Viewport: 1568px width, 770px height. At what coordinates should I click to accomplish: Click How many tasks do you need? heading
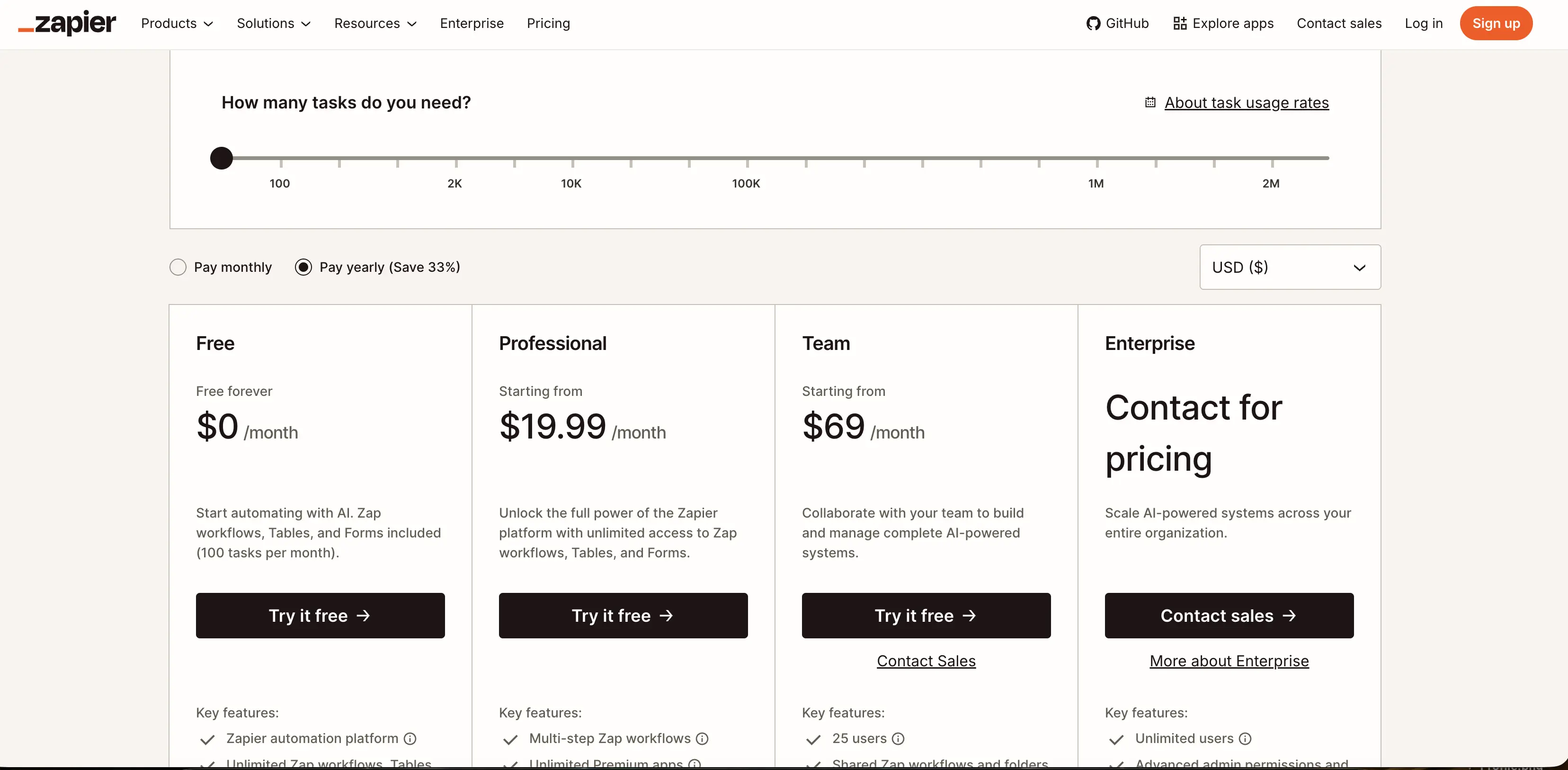point(347,102)
